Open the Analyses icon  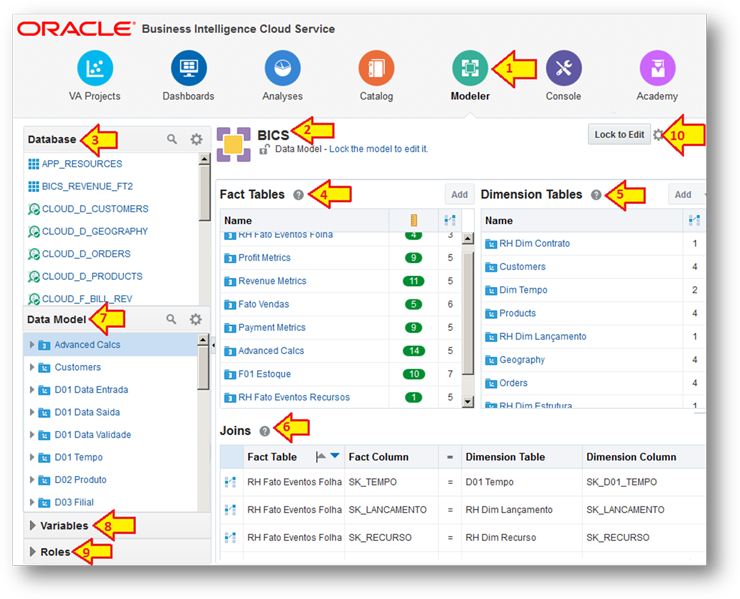[282, 68]
